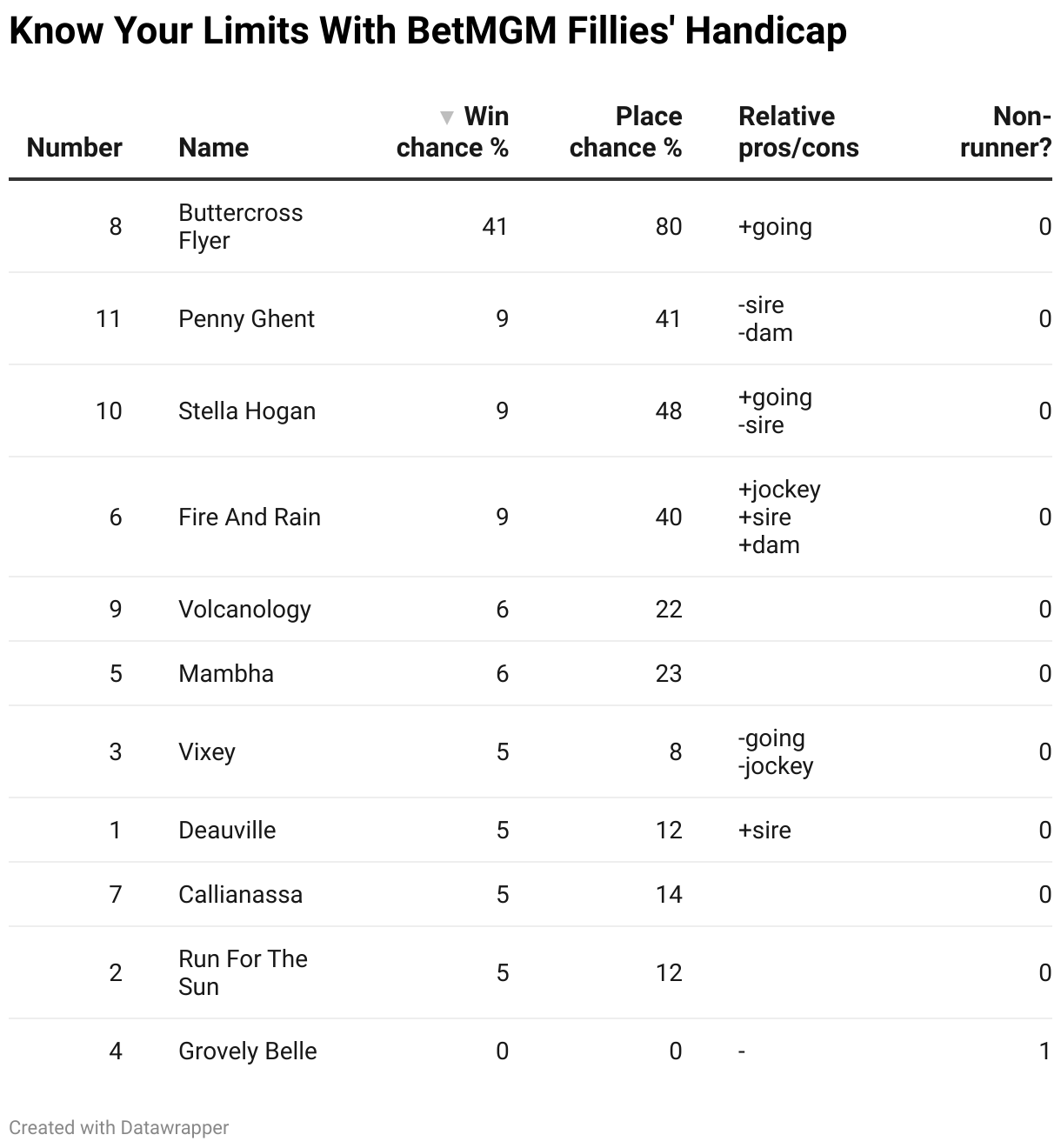The image size is (1061, 1148).
Task: Select the Callianassa name cell
Action: coord(240,894)
